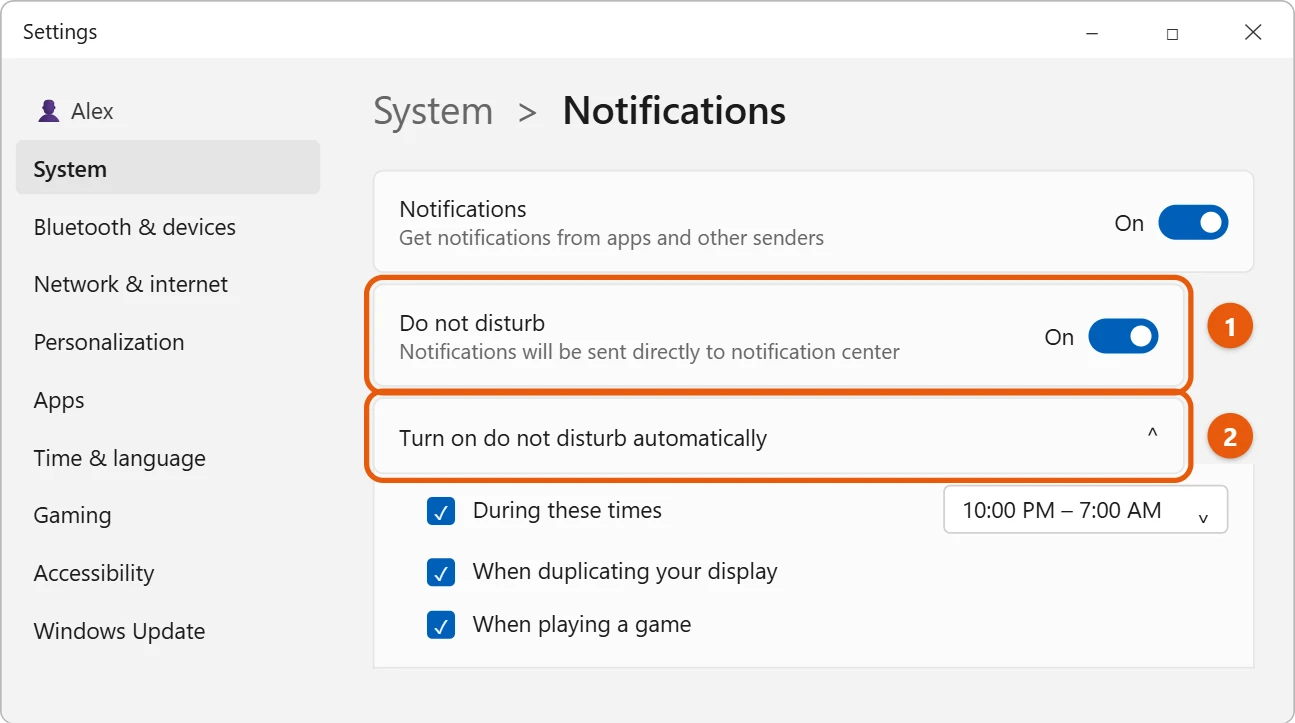Image resolution: width=1295 pixels, height=723 pixels.
Task: Uncheck When playing a game checkbox
Action: (441, 625)
